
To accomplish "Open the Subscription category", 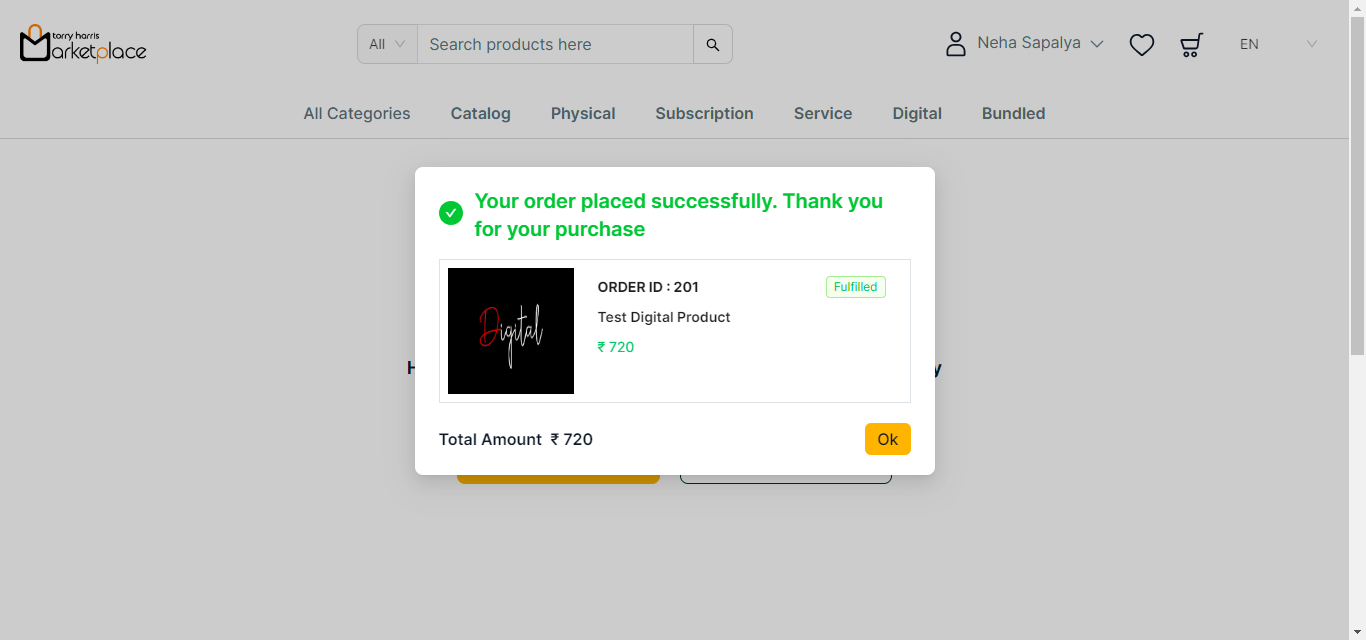I will 704,114.
